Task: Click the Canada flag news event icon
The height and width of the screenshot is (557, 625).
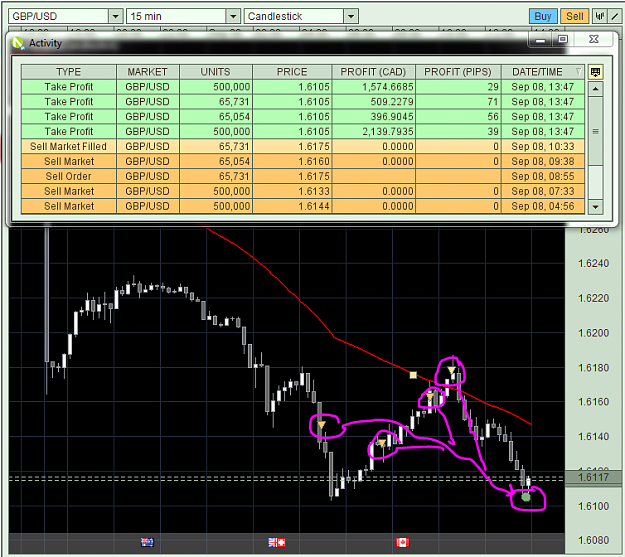Action: (x=403, y=542)
